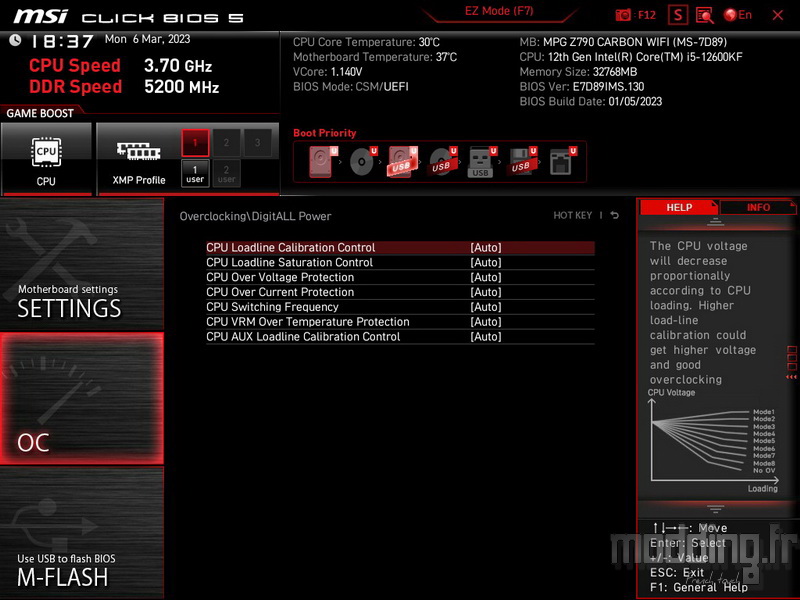Select XMP profile 2

(x=226, y=142)
